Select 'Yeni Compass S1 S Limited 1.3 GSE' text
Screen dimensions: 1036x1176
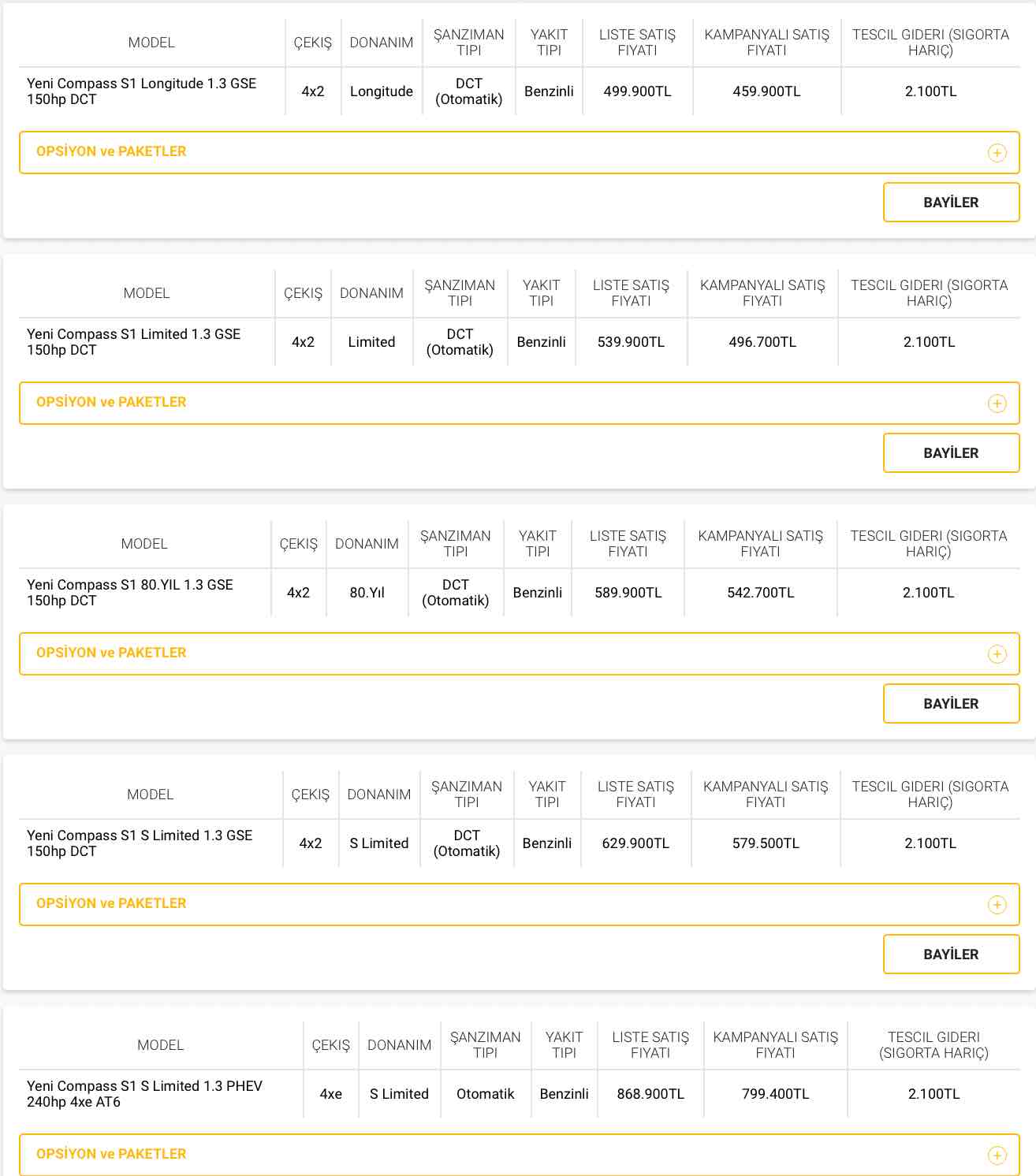tap(140, 835)
